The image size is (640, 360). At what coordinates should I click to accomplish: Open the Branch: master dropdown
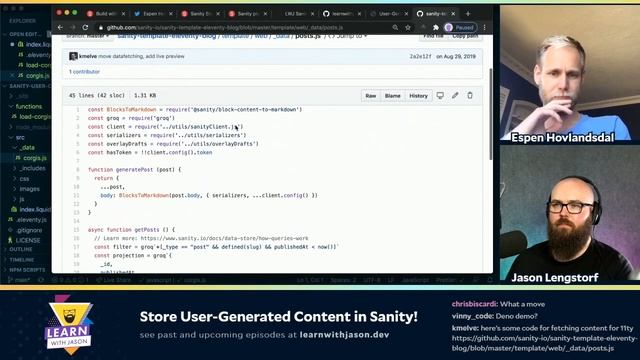click(88, 36)
